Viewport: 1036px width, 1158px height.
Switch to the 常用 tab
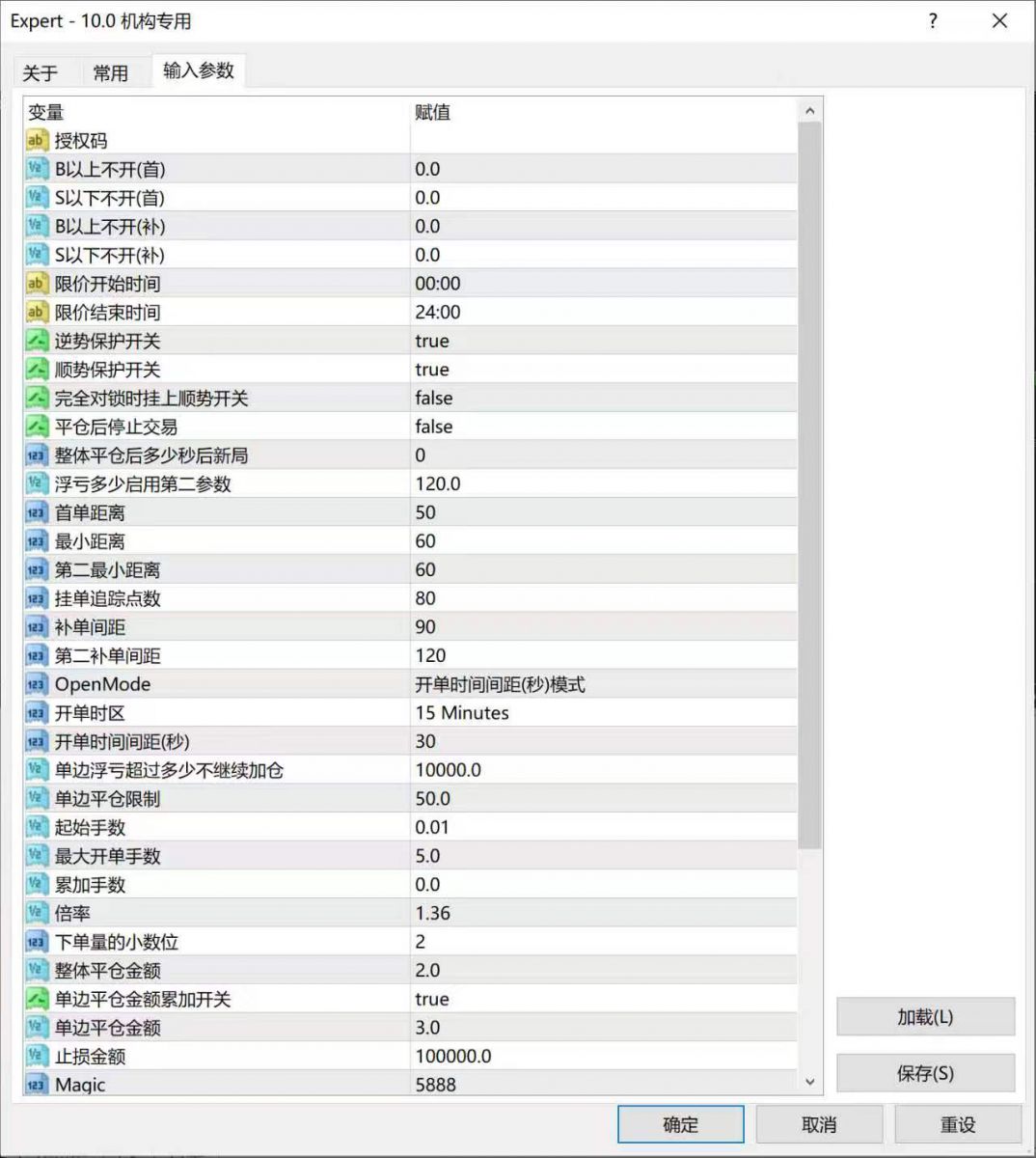[111, 73]
